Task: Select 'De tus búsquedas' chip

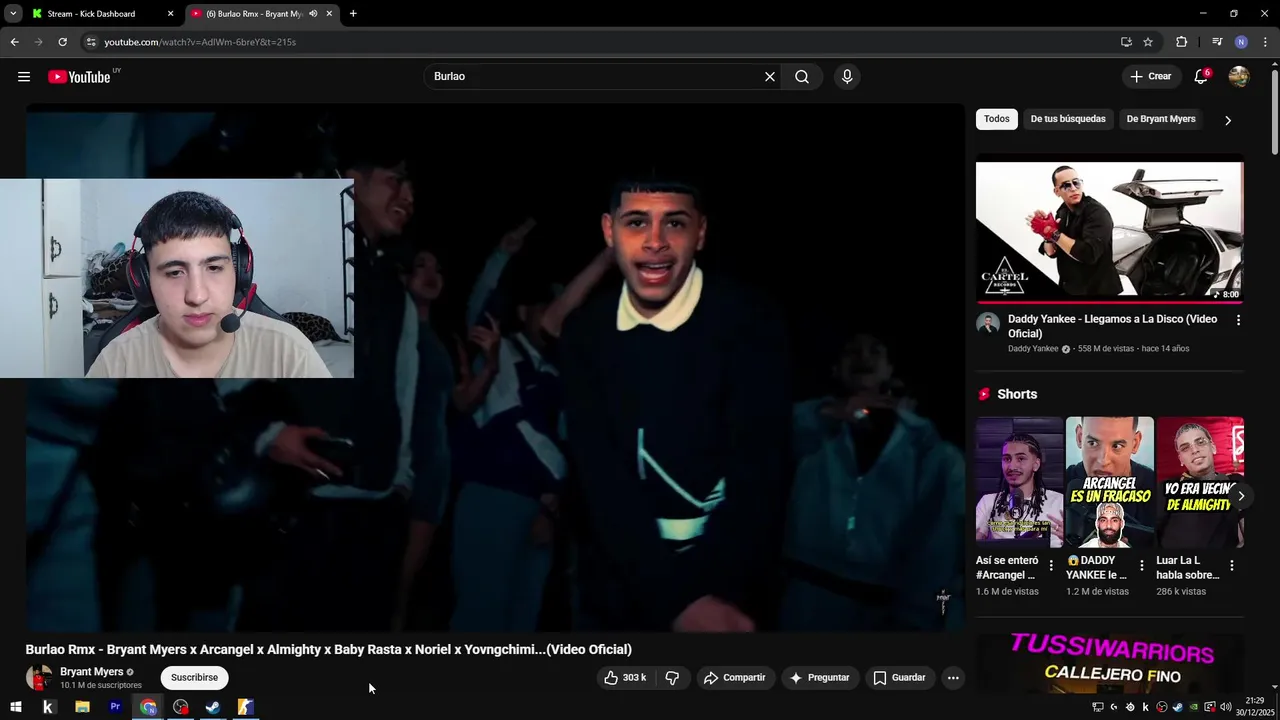Action: pos(1068,119)
